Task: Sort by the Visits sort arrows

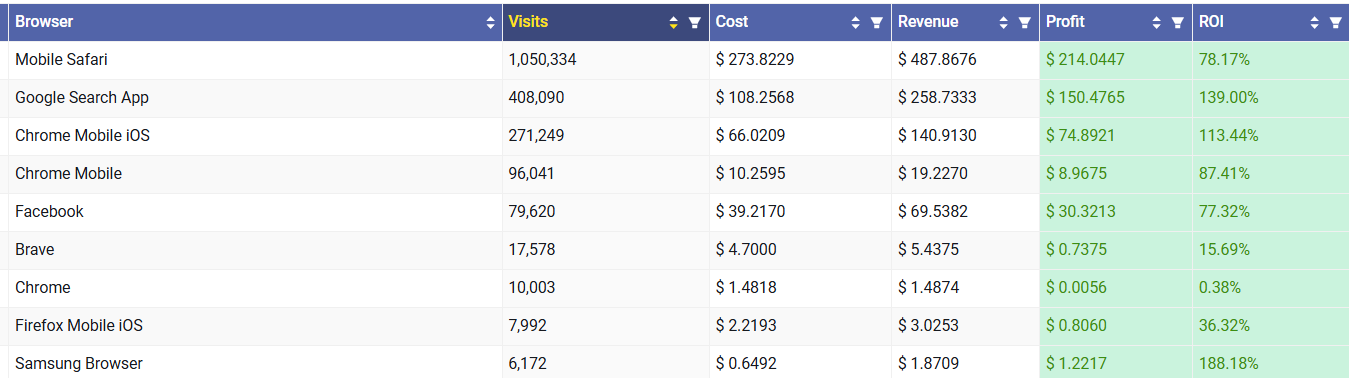Action: click(674, 22)
